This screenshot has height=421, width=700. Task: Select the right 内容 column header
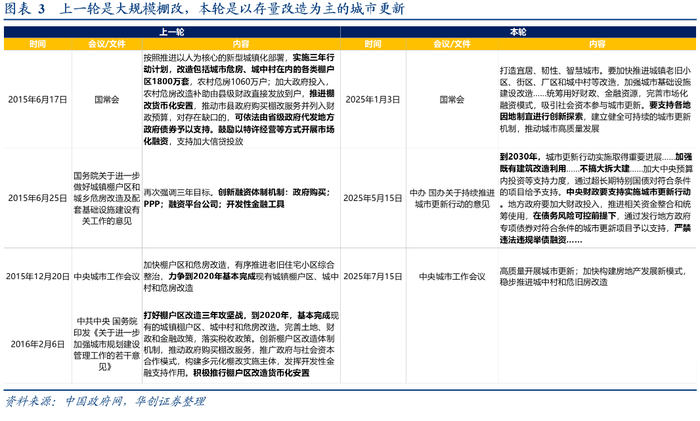[597, 44]
